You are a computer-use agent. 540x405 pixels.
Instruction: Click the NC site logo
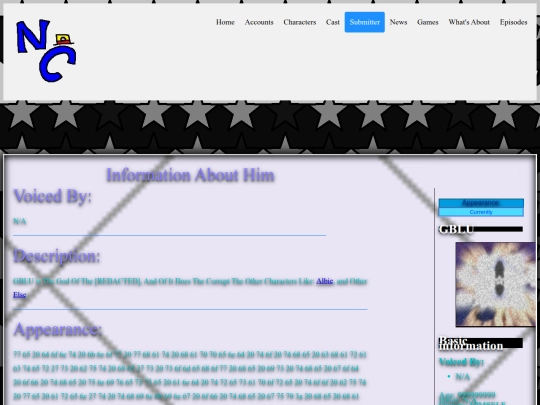[46, 51]
